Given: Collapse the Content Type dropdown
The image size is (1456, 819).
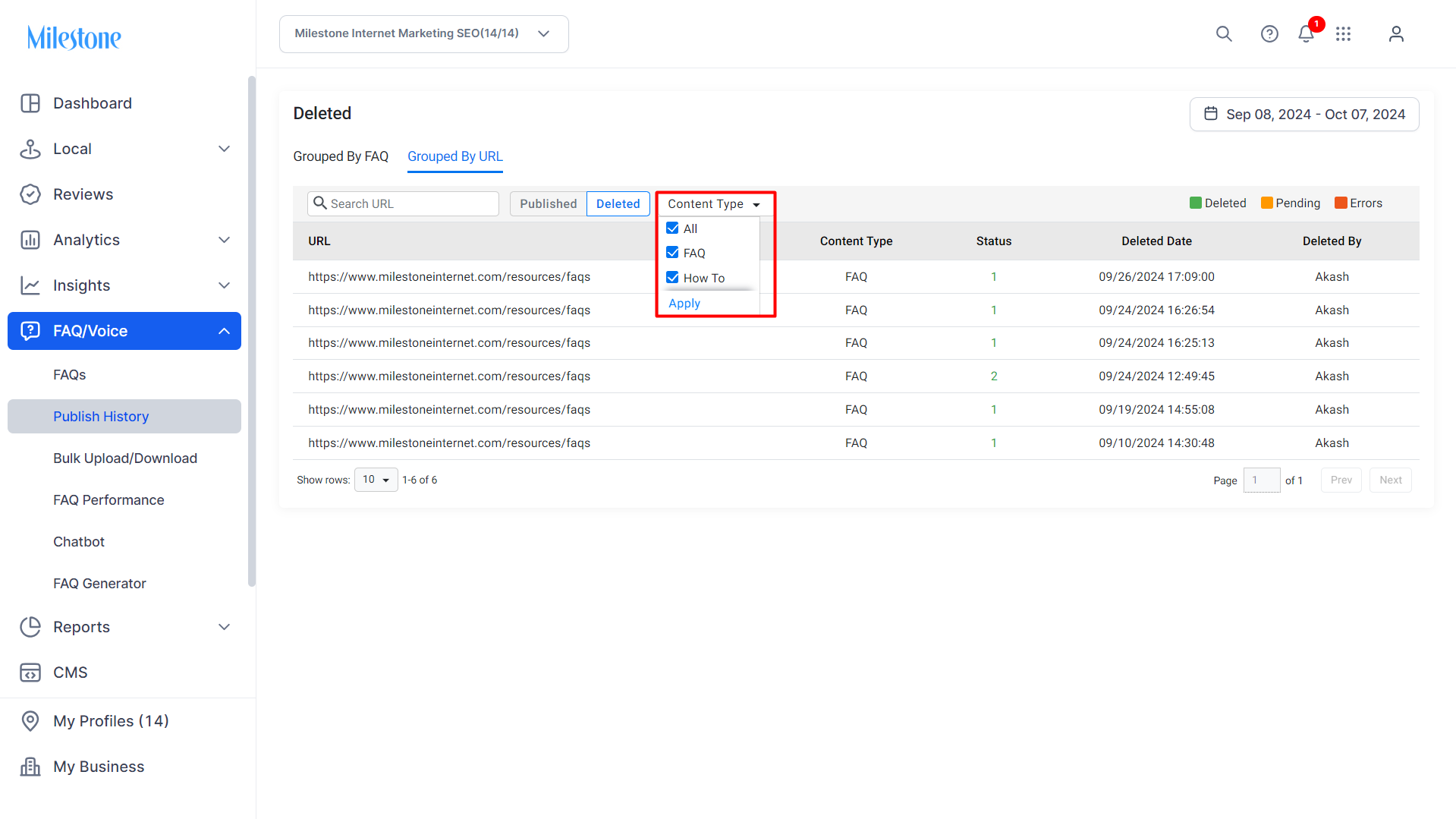Looking at the screenshot, I should point(715,204).
